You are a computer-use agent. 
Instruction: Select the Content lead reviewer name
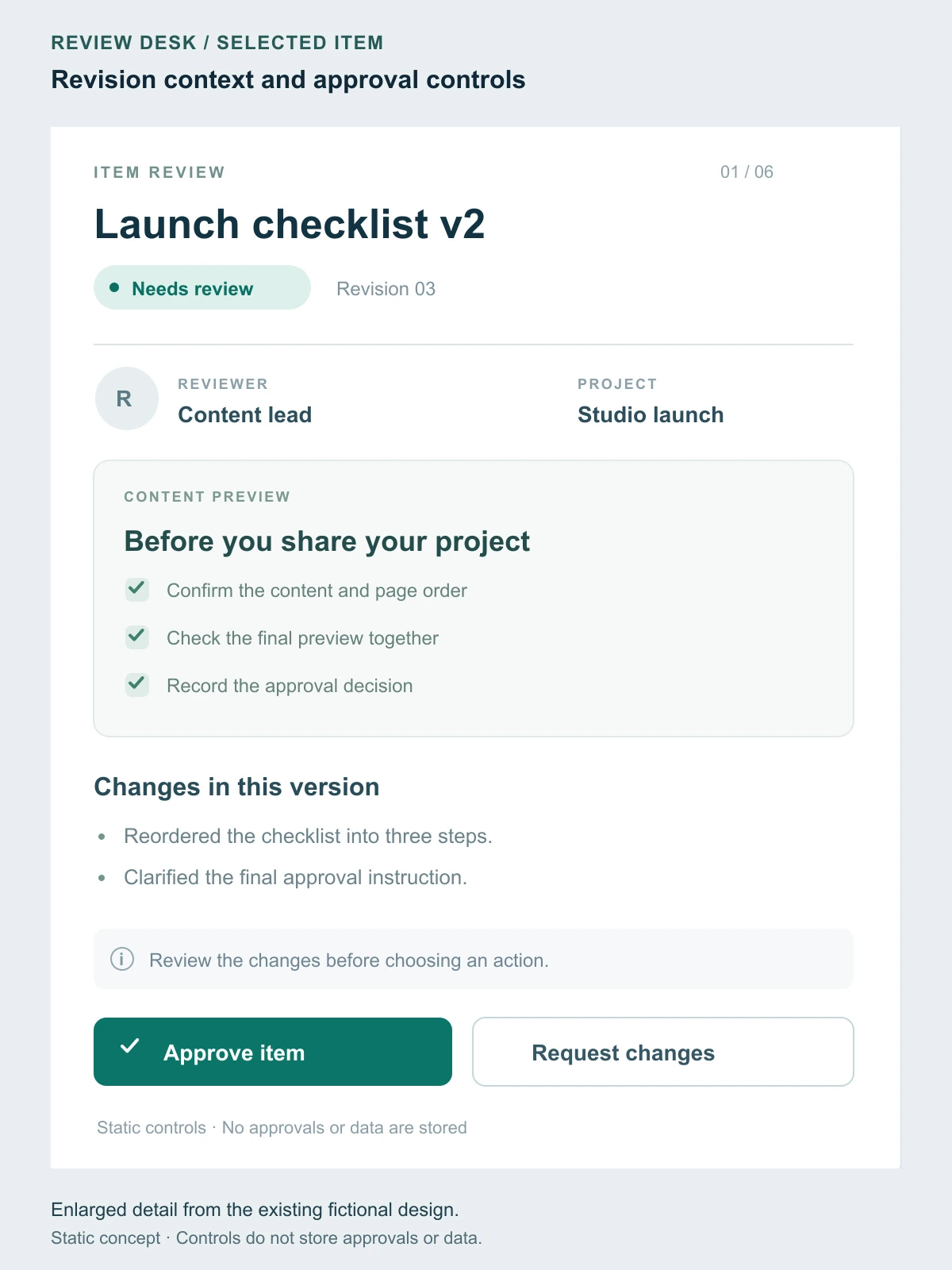click(x=244, y=415)
